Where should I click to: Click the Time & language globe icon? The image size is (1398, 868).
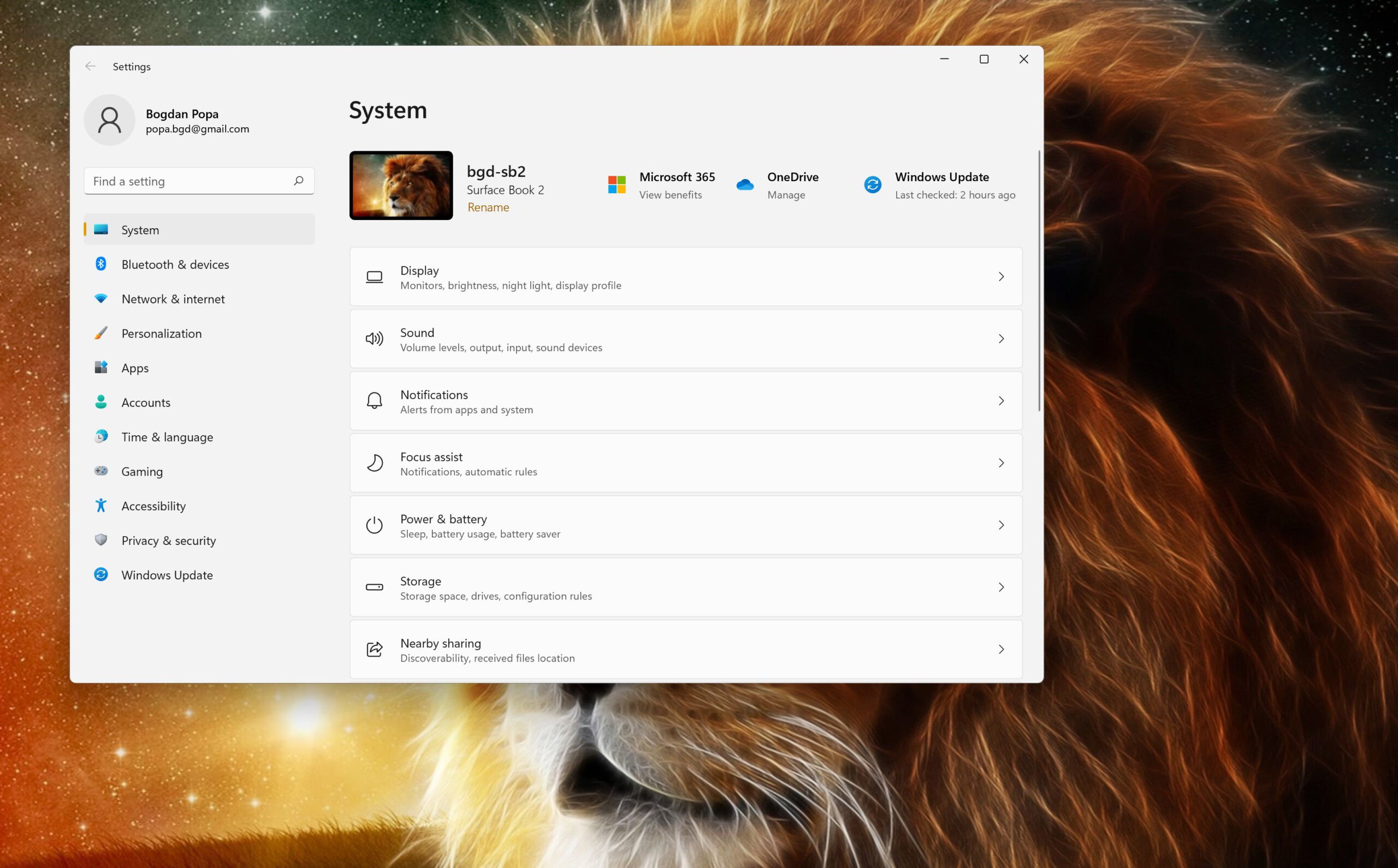(101, 436)
